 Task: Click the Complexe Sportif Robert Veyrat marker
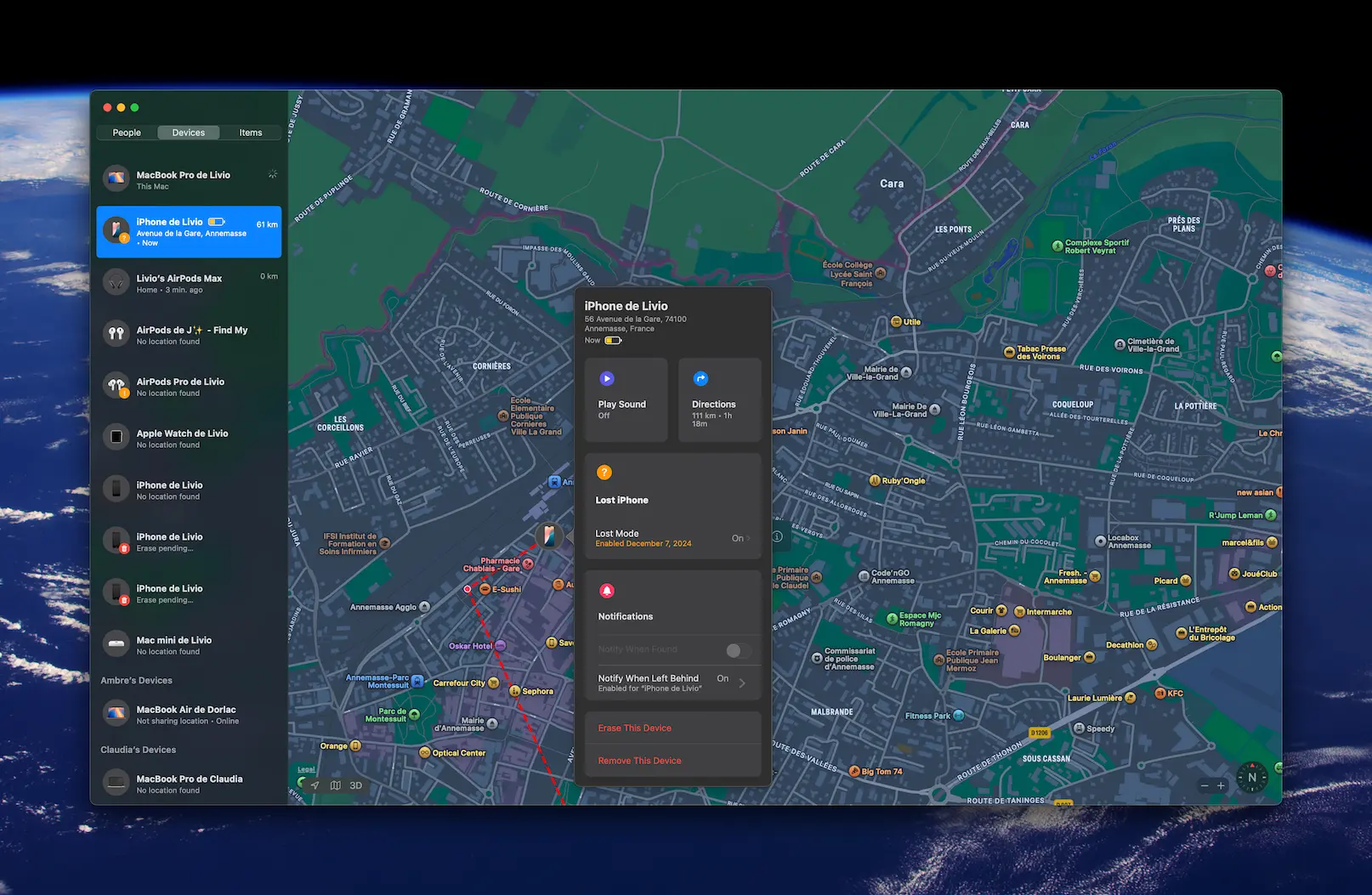pyautogui.click(x=1057, y=246)
